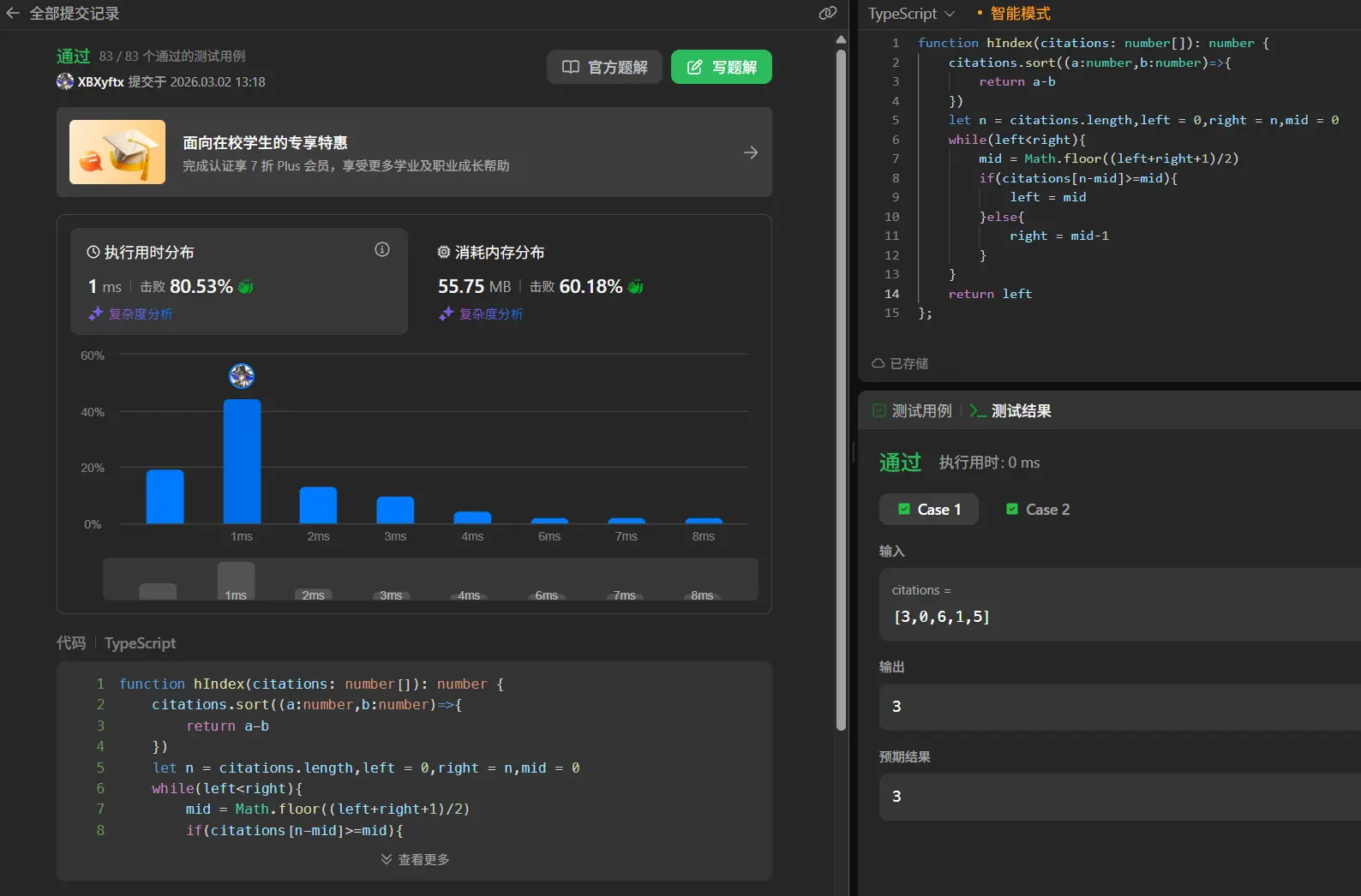This screenshot has height=896, width=1361.
Task: Click the cloud 已存储 status icon
Action: (x=878, y=363)
